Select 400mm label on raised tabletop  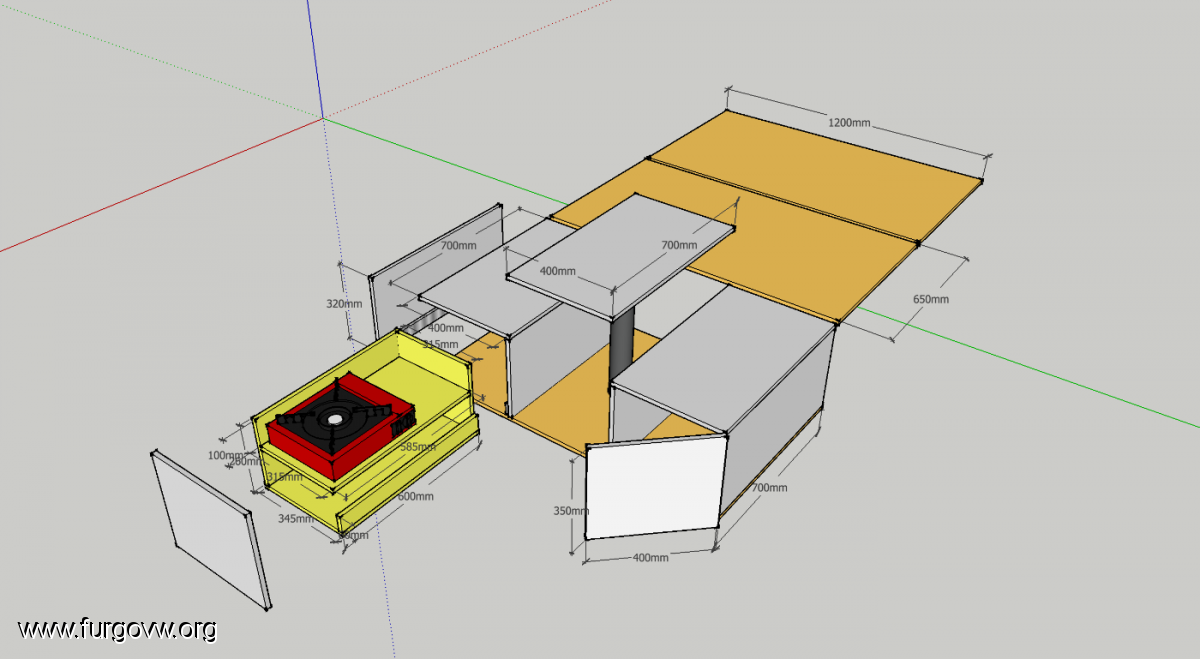pyautogui.click(x=558, y=271)
